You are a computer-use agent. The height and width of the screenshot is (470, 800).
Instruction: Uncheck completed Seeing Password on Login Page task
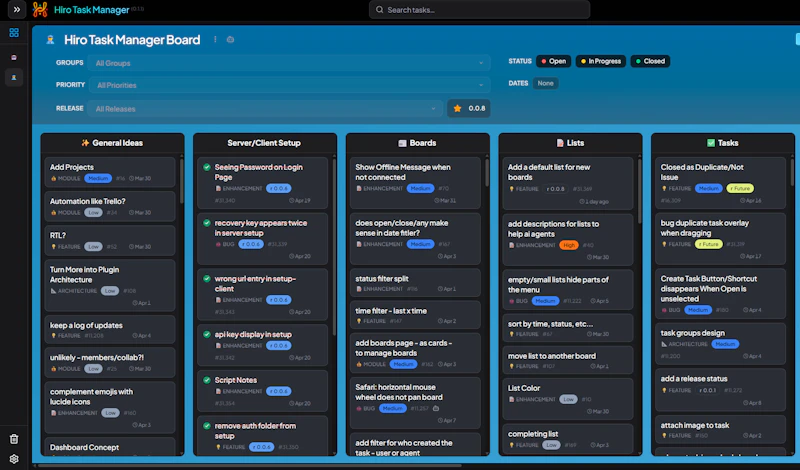point(207,167)
